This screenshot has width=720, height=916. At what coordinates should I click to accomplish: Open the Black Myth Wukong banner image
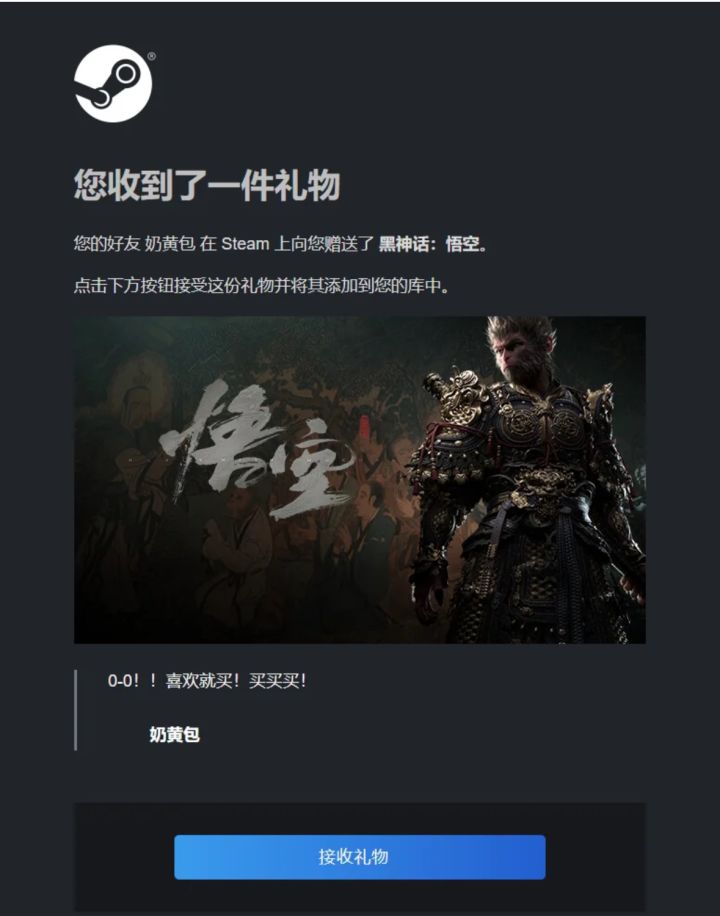coord(360,480)
